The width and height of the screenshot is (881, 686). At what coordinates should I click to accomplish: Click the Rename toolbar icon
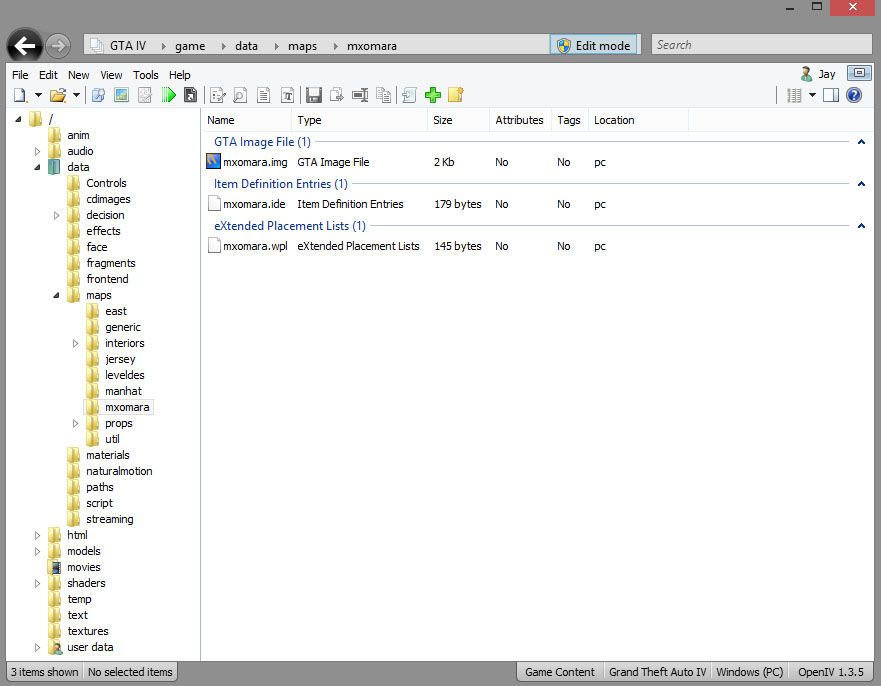[360, 95]
